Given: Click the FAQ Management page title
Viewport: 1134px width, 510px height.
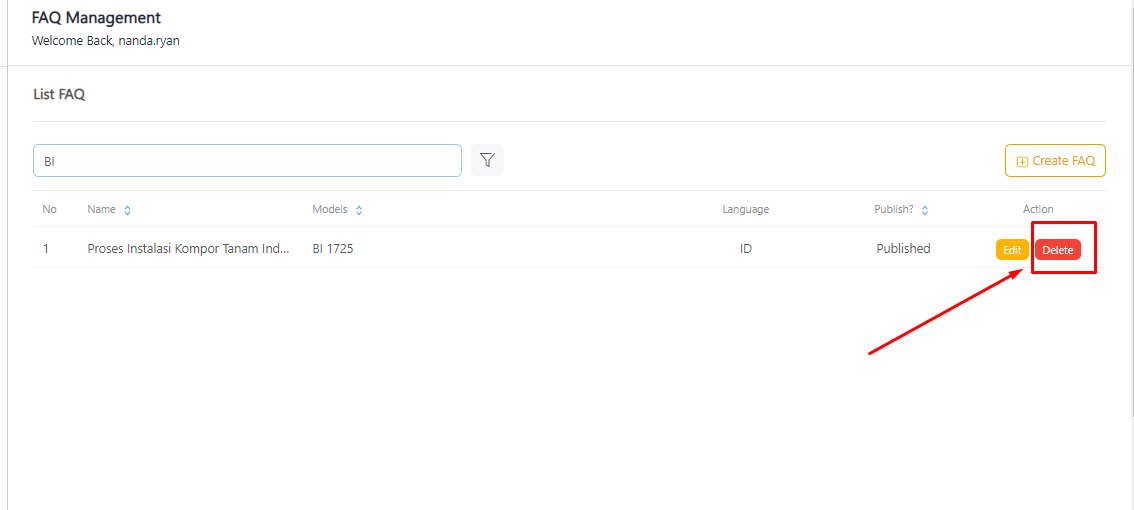Looking at the screenshot, I should pos(96,18).
